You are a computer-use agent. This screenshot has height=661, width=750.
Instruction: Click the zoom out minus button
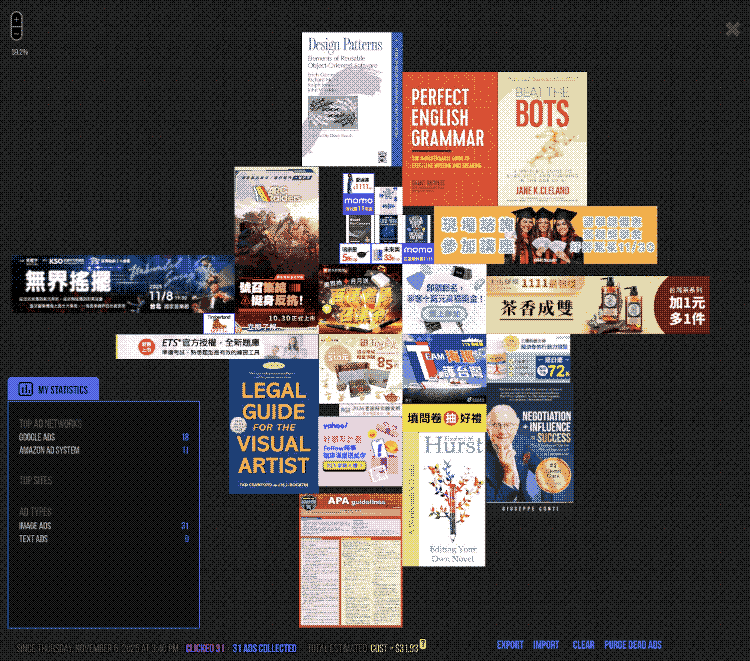16,33
